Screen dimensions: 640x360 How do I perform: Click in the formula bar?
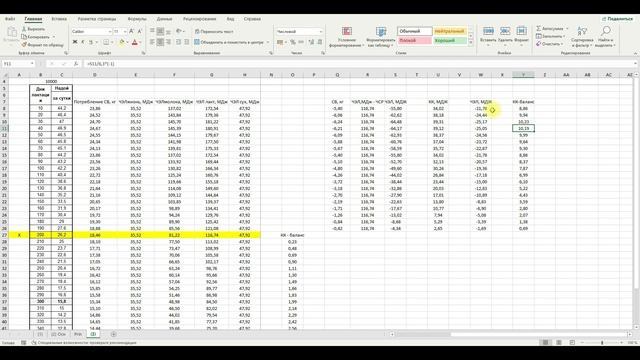(x=359, y=64)
